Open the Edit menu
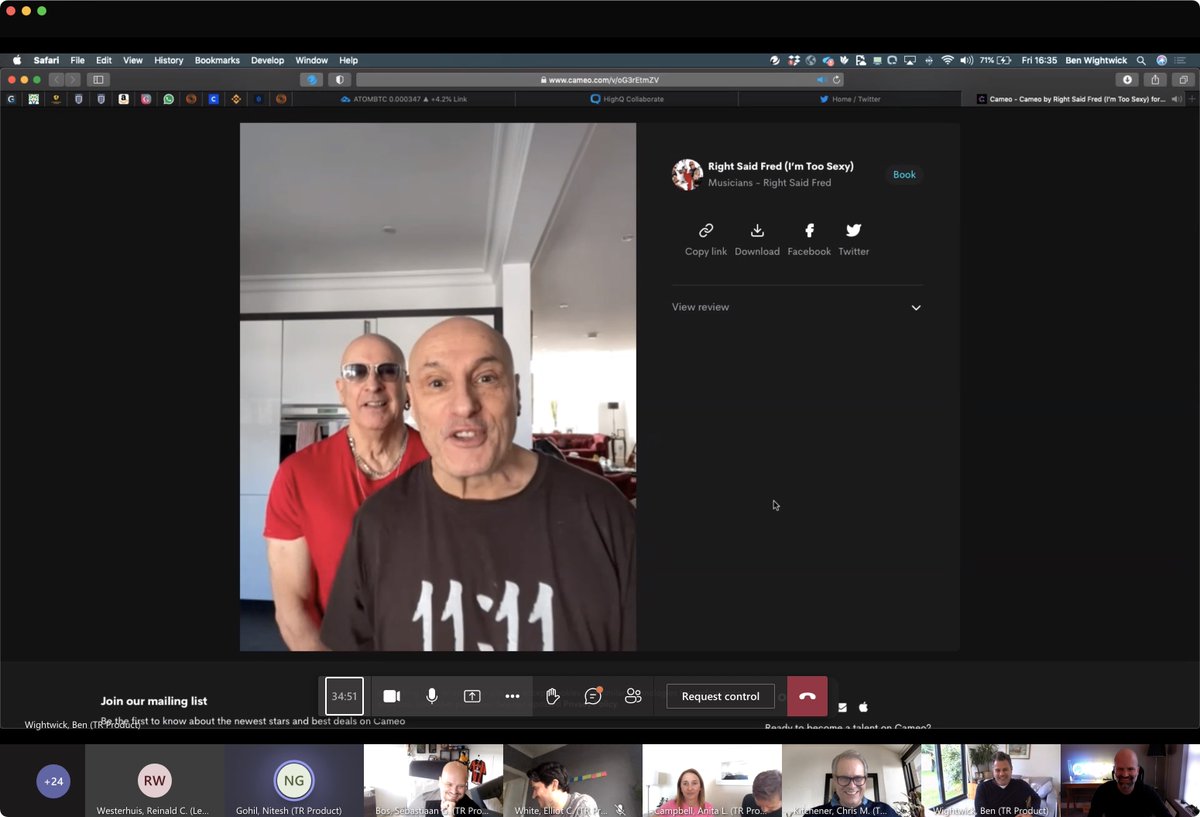 104,60
